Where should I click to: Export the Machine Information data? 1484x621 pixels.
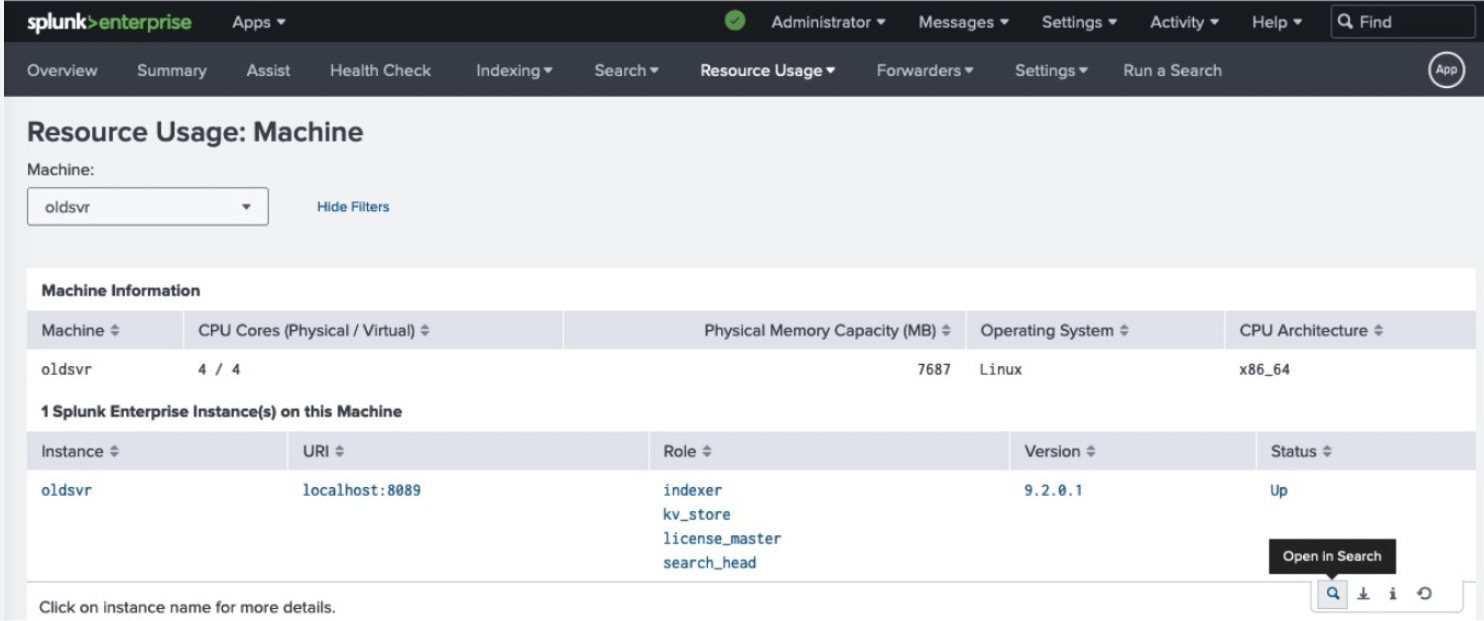click(x=1361, y=592)
